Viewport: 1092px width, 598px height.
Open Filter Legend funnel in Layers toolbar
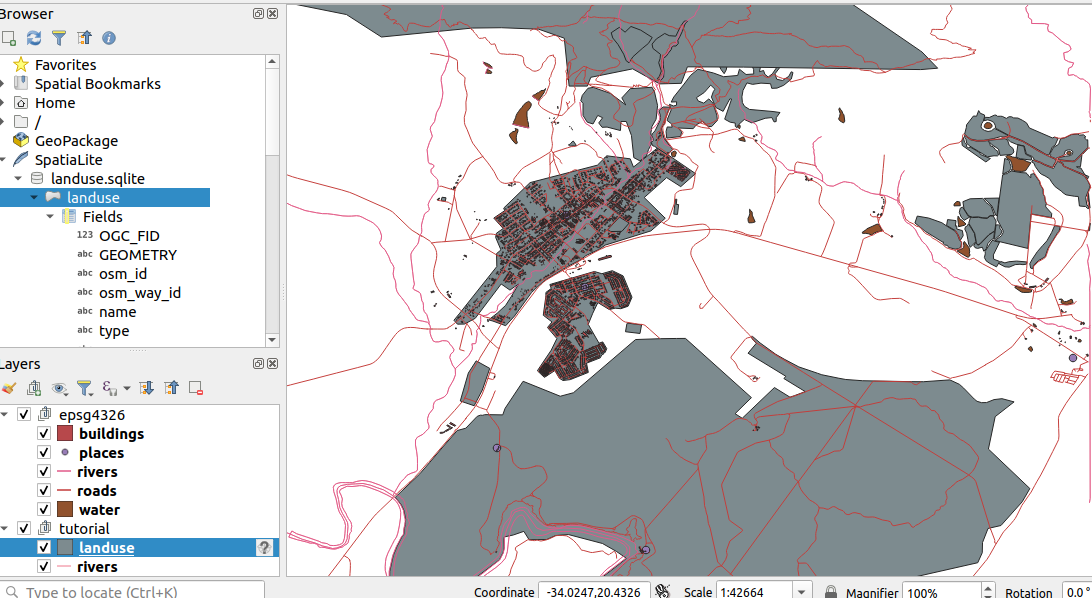(85, 388)
